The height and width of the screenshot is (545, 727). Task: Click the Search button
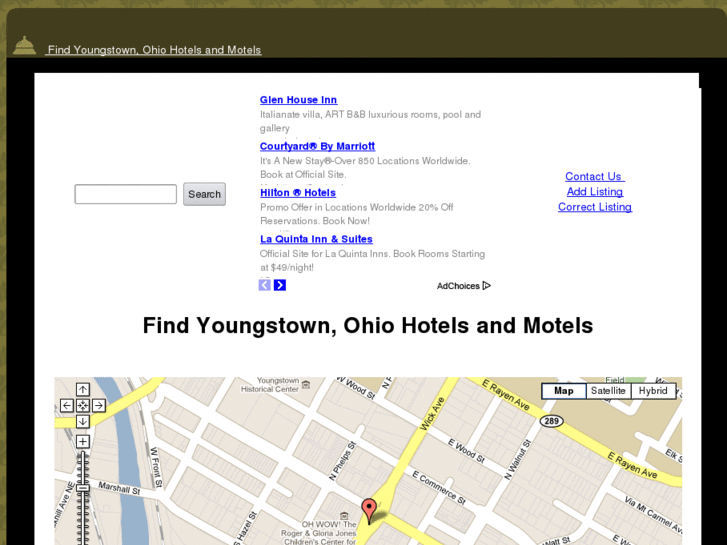[204, 194]
